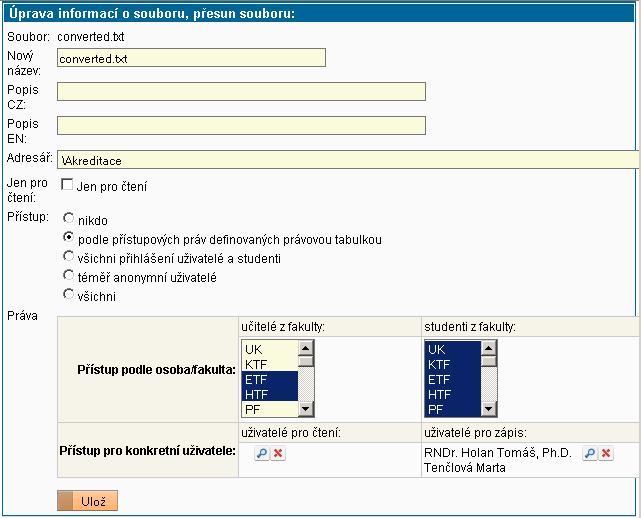Select KTF in teachers faculty list

point(268,365)
